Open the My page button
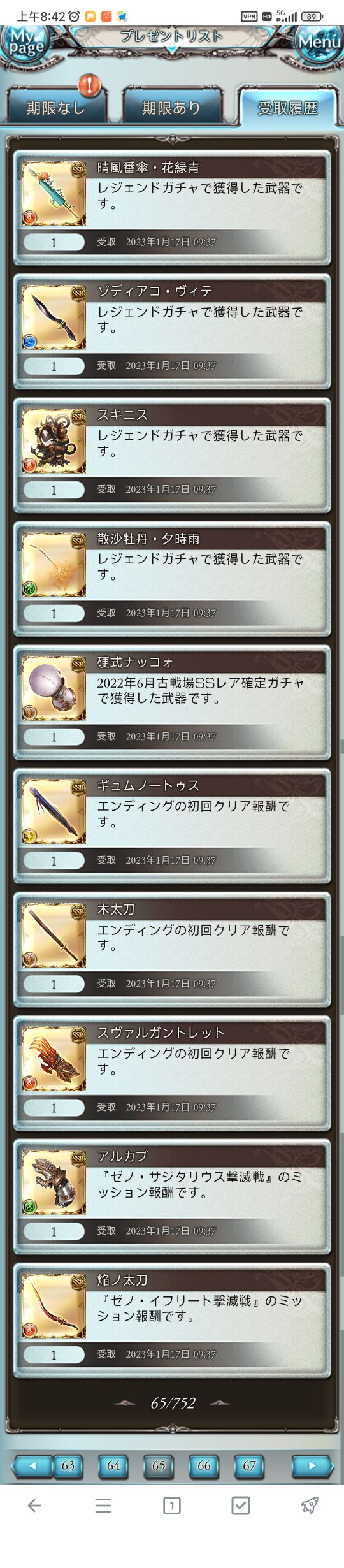The height and width of the screenshot is (1568, 344). (x=25, y=43)
